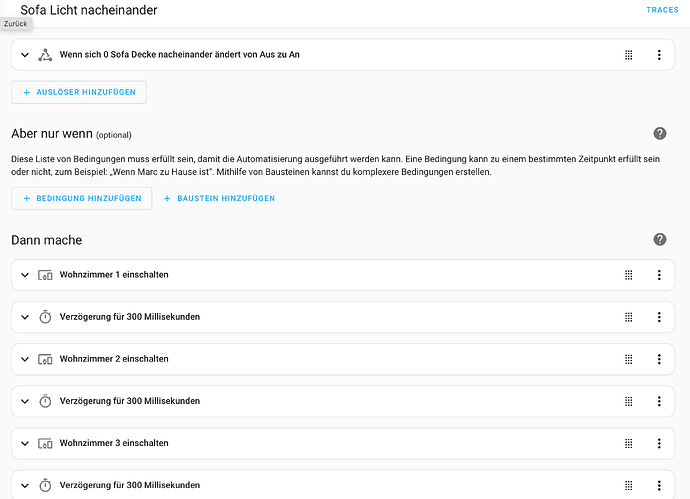The image size is (690, 499).
Task: Open the Traces link
Action: tap(661, 10)
